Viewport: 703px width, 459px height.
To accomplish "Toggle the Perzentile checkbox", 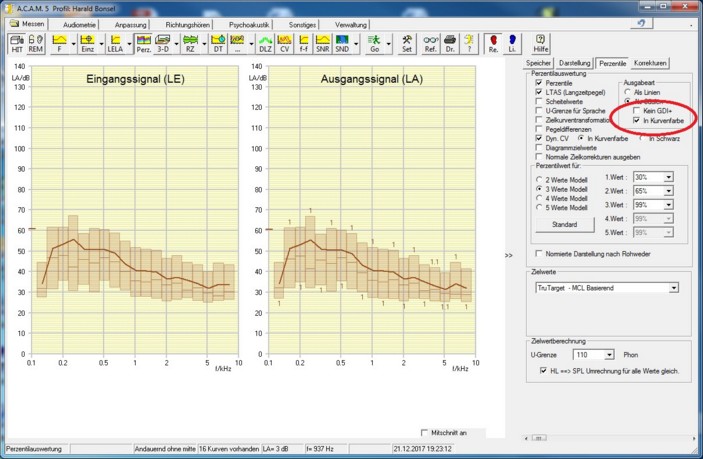I will point(539,83).
